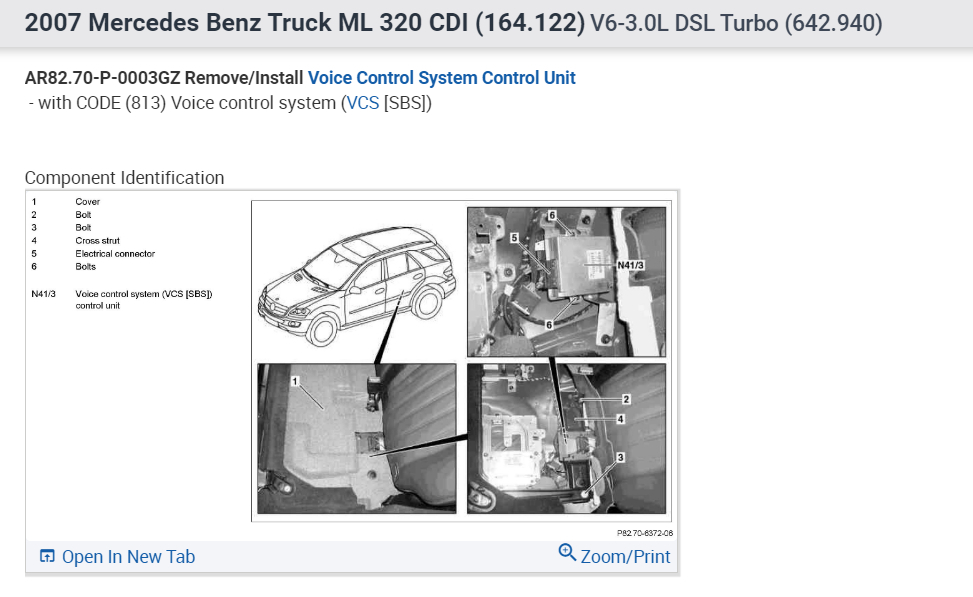973x597 pixels.
Task: Click the image reference number P82.70-6372-06
Action: point(645,533)
